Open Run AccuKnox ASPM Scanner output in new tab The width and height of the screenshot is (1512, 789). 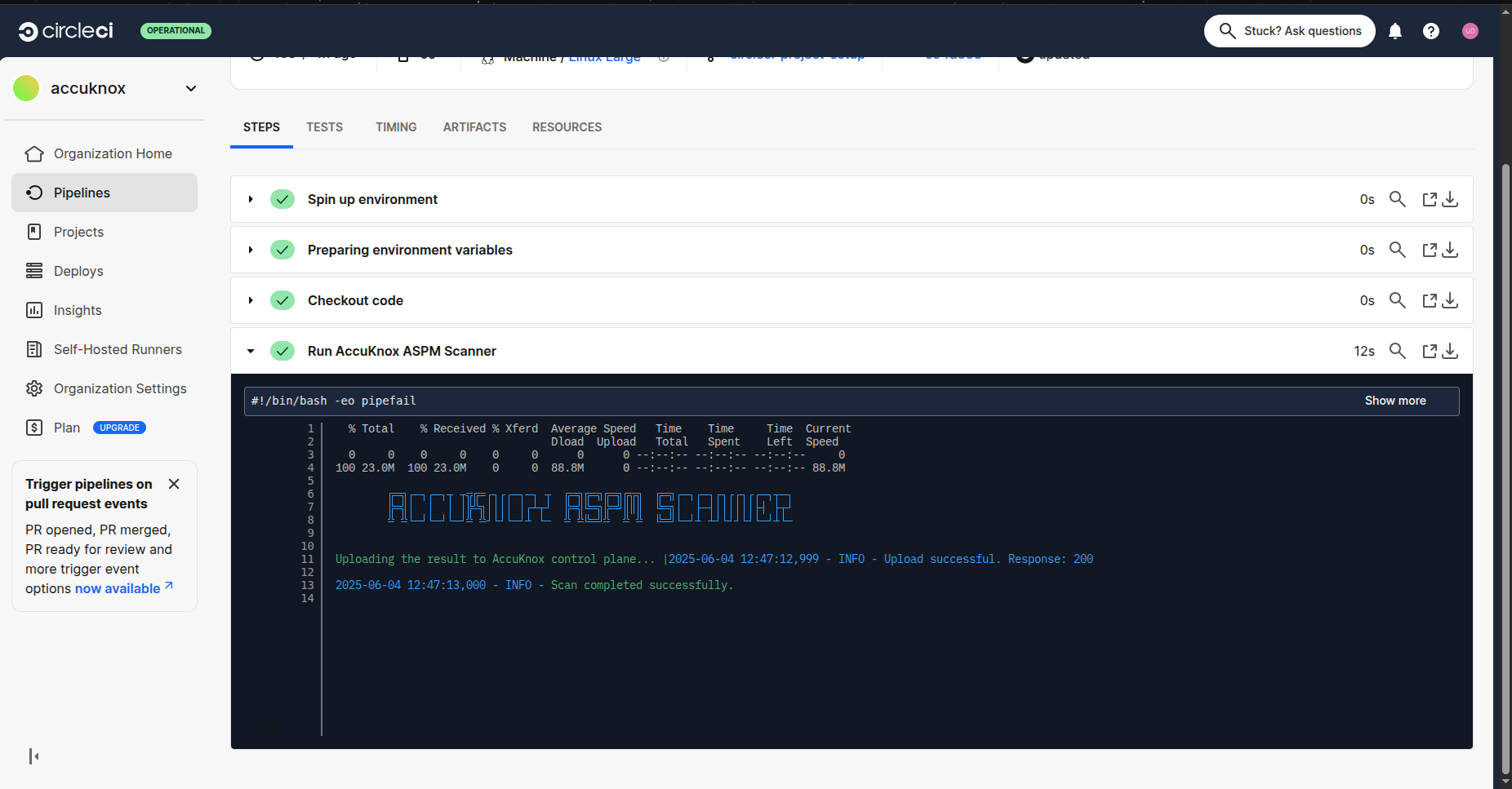pos(1429,351)
